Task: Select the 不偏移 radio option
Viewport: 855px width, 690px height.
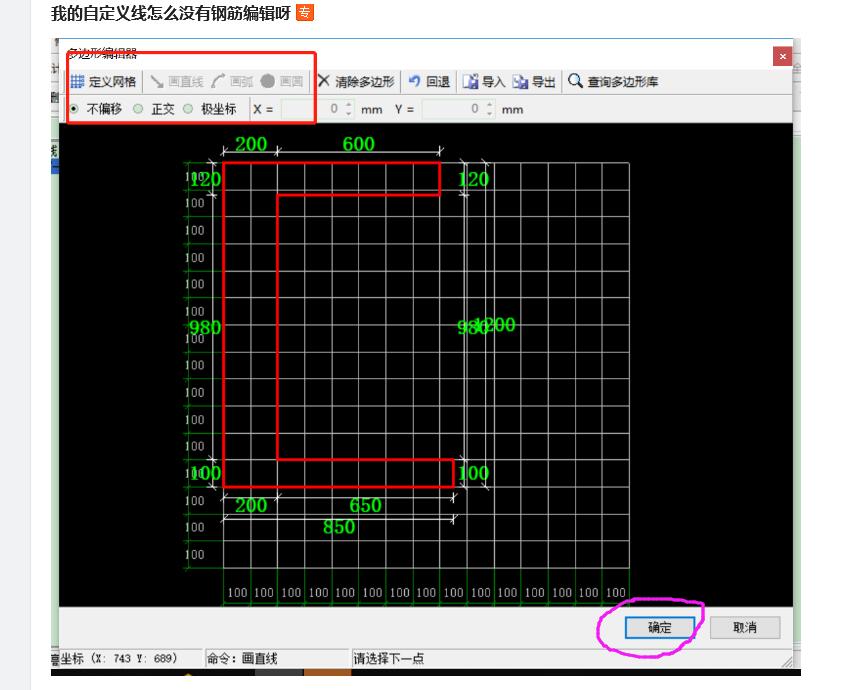Action: pos(96,109)
